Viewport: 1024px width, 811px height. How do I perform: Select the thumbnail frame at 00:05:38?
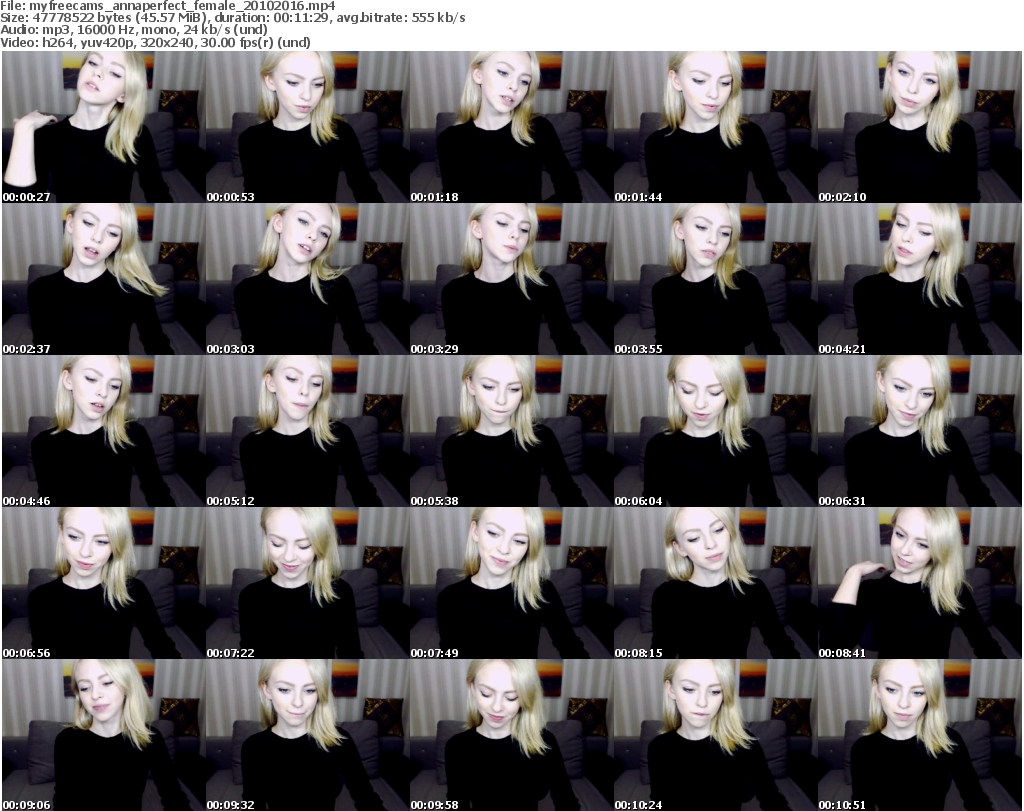512,432
